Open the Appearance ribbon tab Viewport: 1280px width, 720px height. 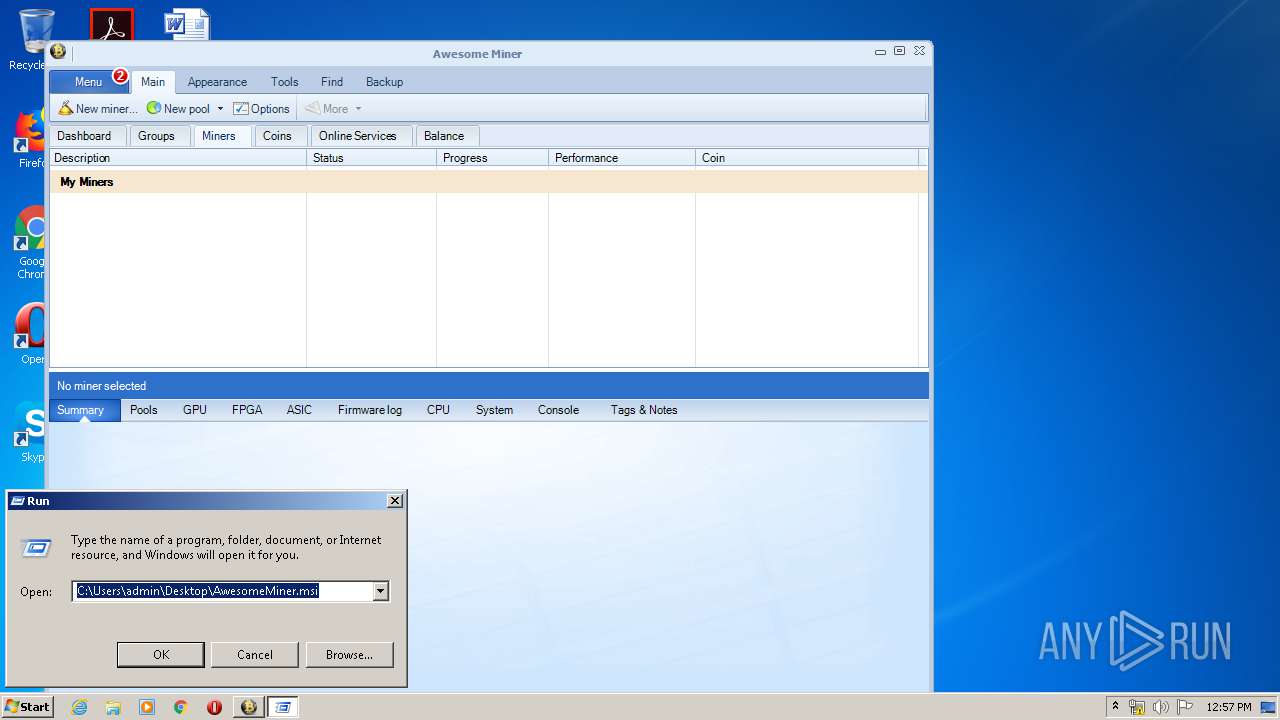[x=217, y=82]
